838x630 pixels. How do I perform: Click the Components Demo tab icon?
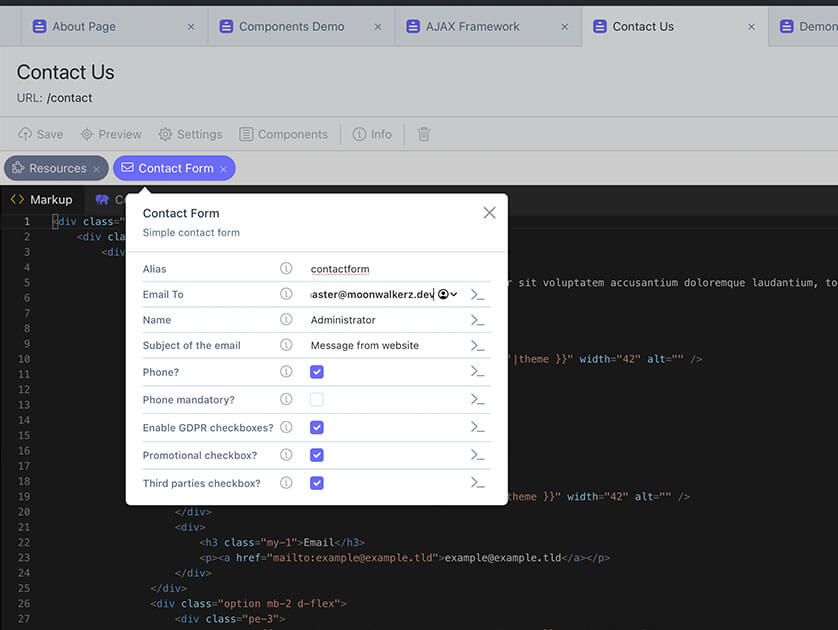click(x=226, y=26)
